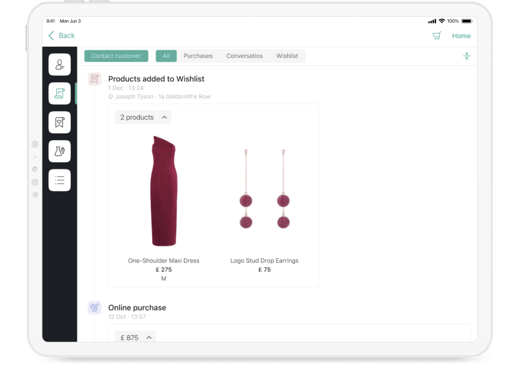Open the fragrance bottles sidebar icon

(x=59, y=151)
